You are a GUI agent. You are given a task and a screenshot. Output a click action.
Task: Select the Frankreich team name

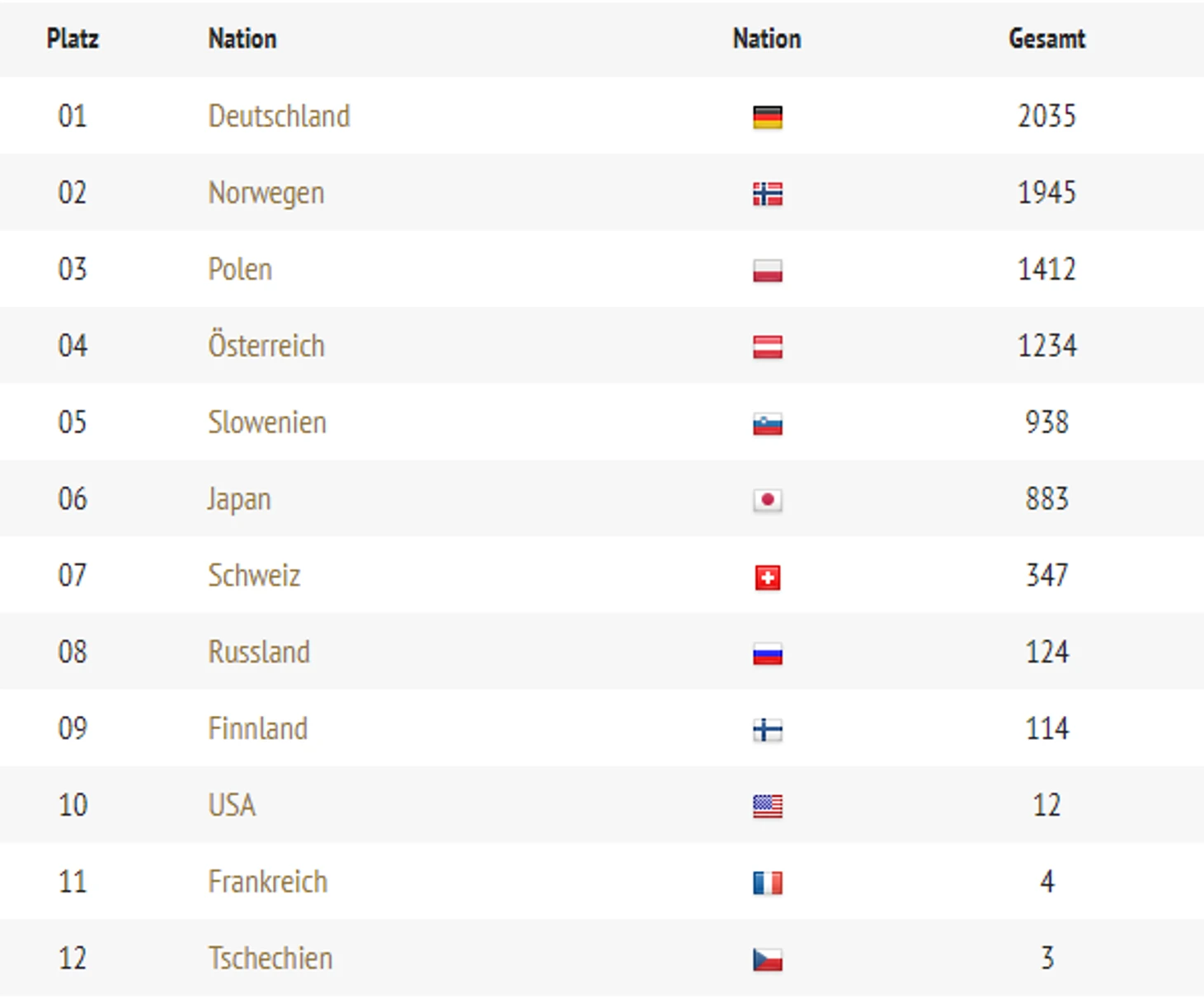tap(267, 882)
